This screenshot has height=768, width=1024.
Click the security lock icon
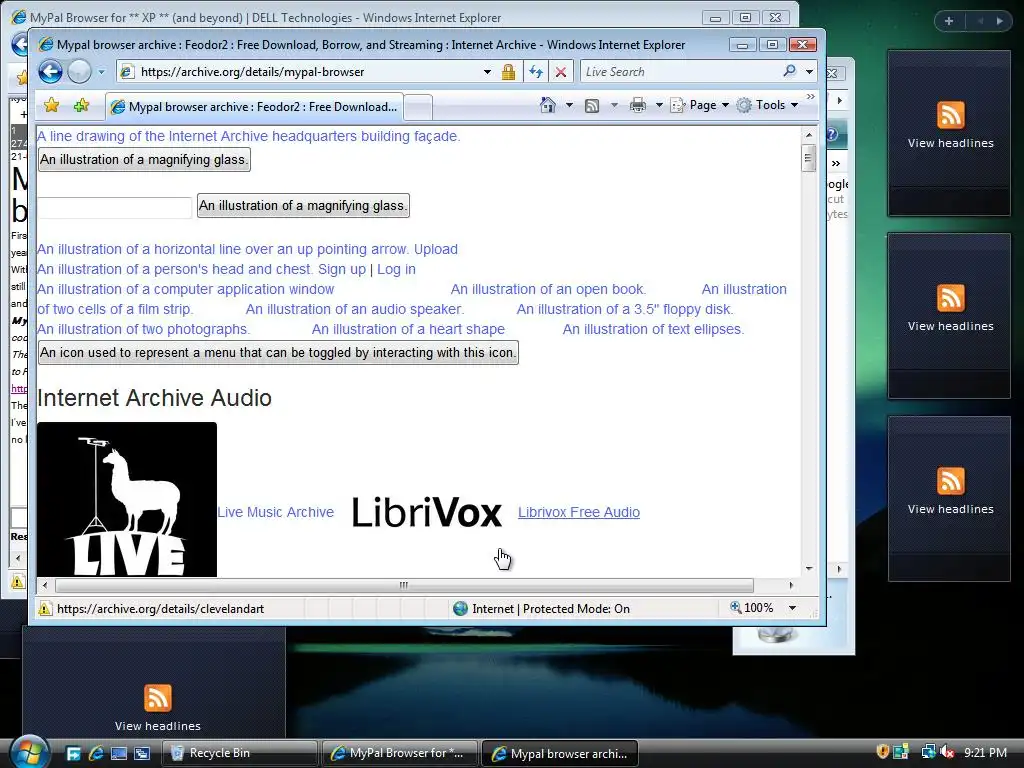coord(509,72)
